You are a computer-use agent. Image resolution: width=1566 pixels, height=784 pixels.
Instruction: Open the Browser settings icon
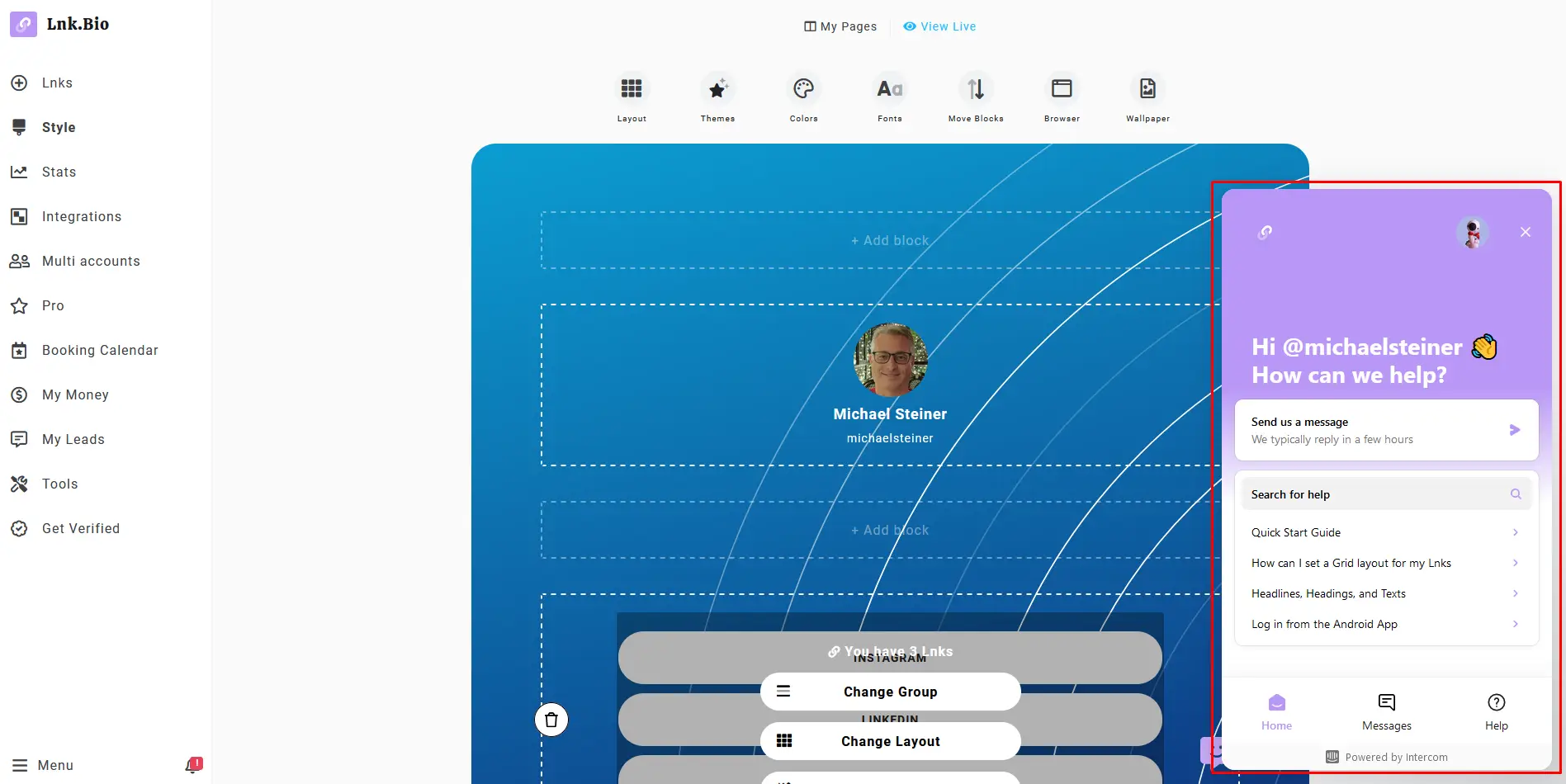click(1062, 88)
